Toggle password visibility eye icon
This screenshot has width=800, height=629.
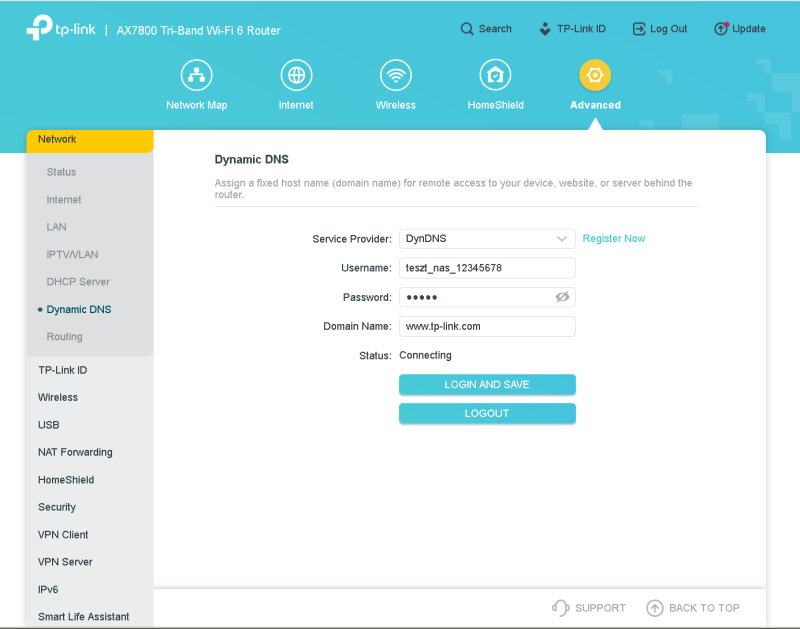562,297
